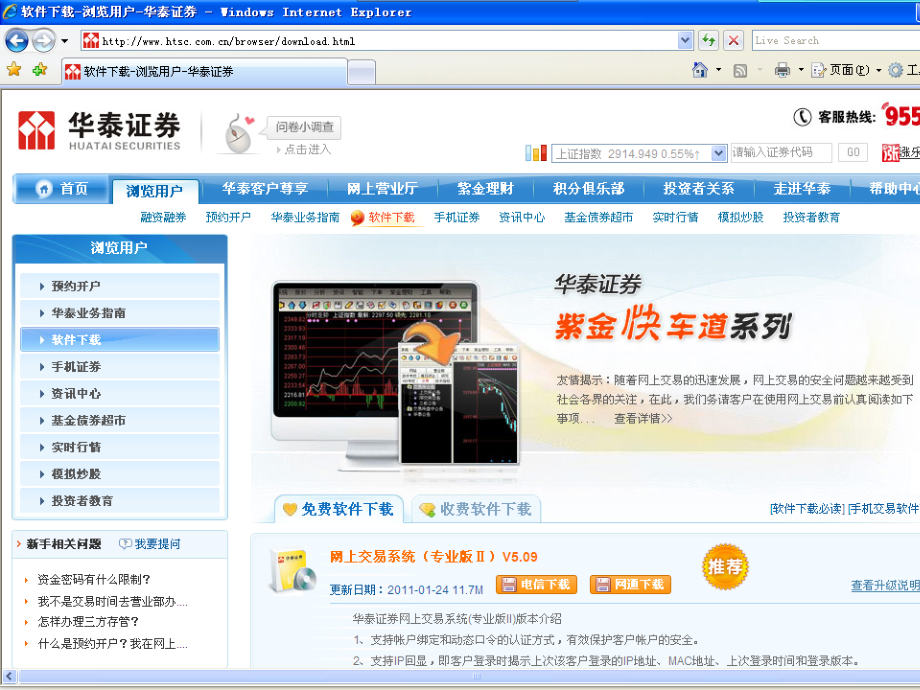Click the software CD box icon
The height and width of the screenshot is (690, 920).
pyautogui.click(x=292, y=571)
